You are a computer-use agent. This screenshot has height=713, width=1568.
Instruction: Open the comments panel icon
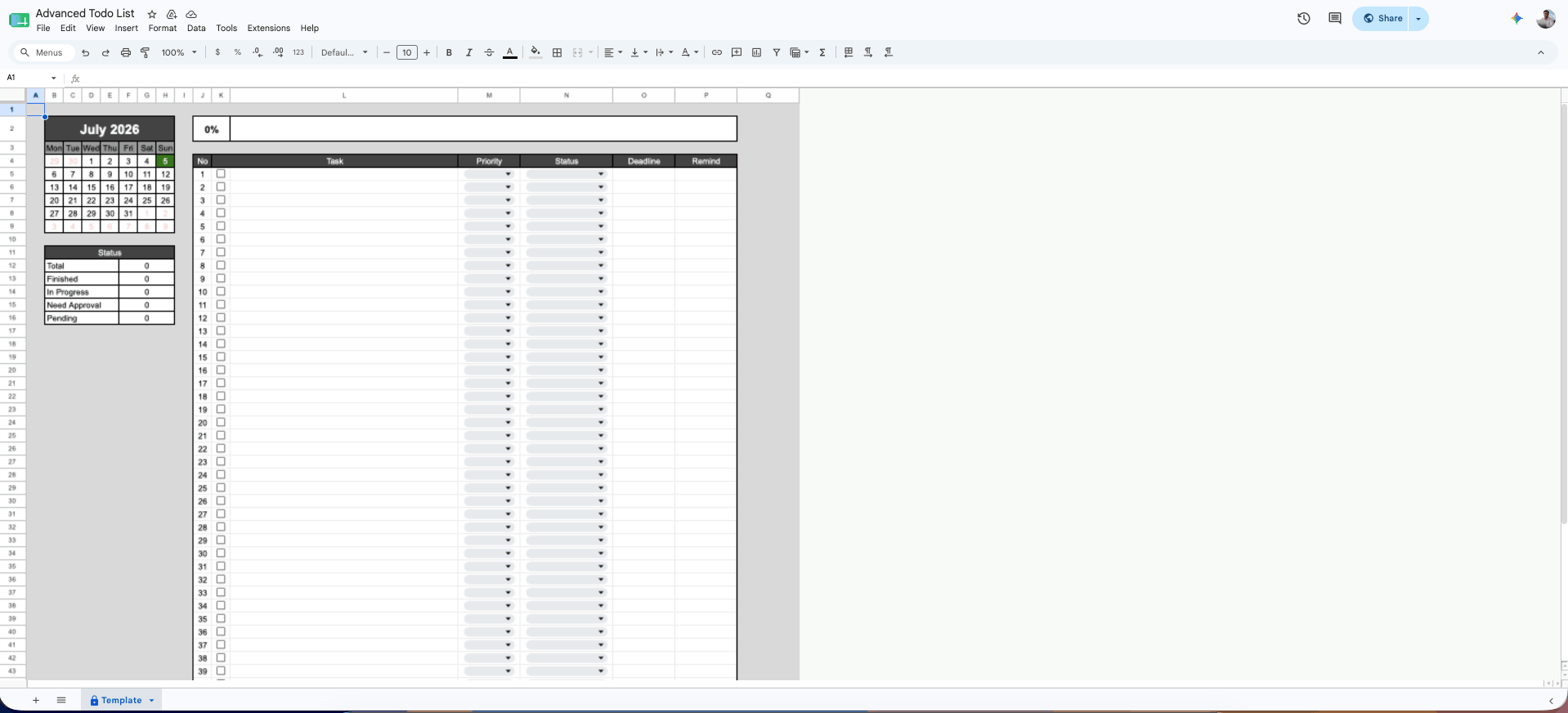point(1335,18)
